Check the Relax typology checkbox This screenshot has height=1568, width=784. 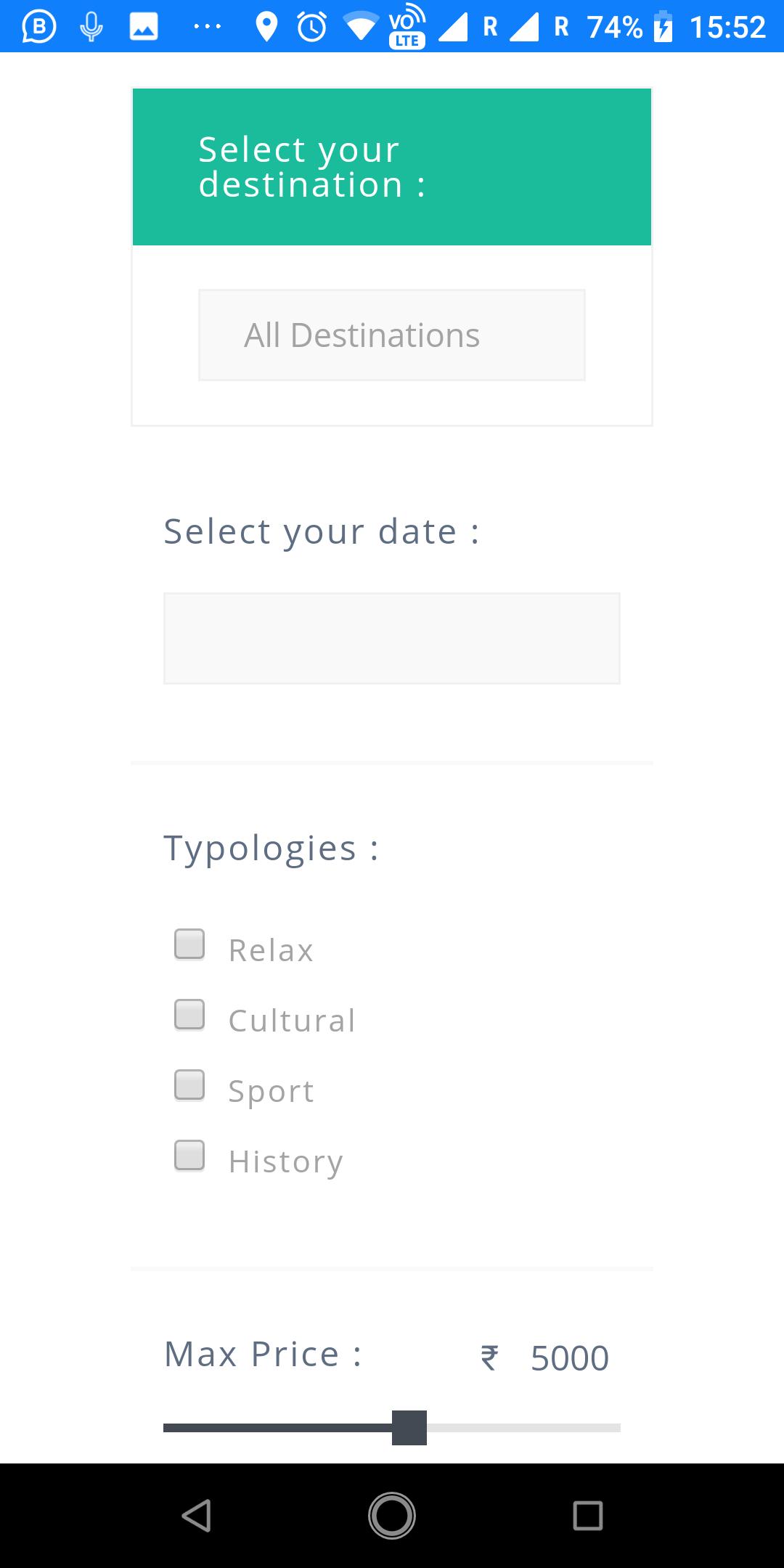189,944
